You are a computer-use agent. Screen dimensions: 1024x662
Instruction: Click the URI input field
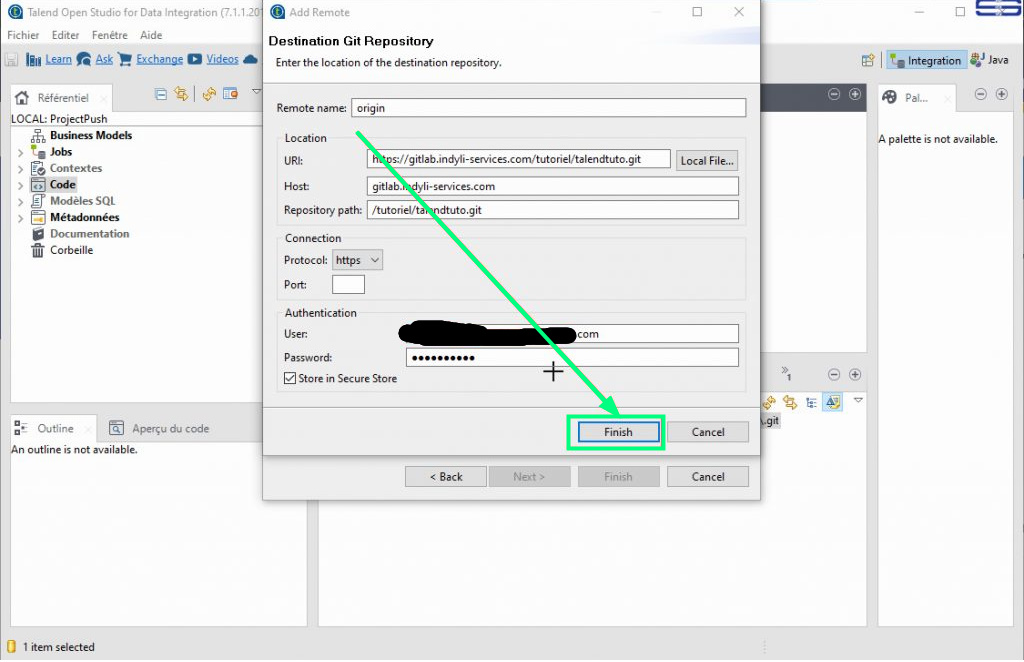pyautogui.click(x=519, y=159)
